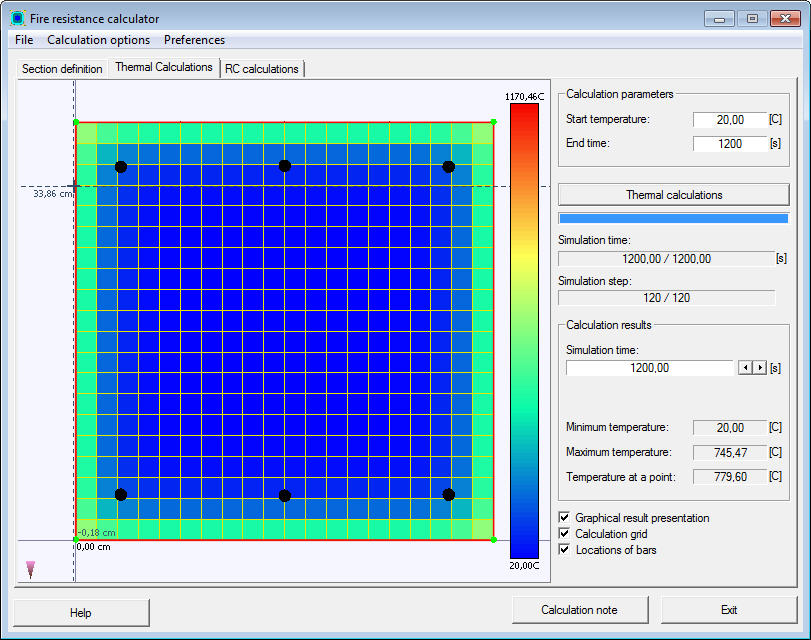Click the bottom-right green corner node of the section
811x640 pixels.
pyautogui.click(x=493, y=540)
